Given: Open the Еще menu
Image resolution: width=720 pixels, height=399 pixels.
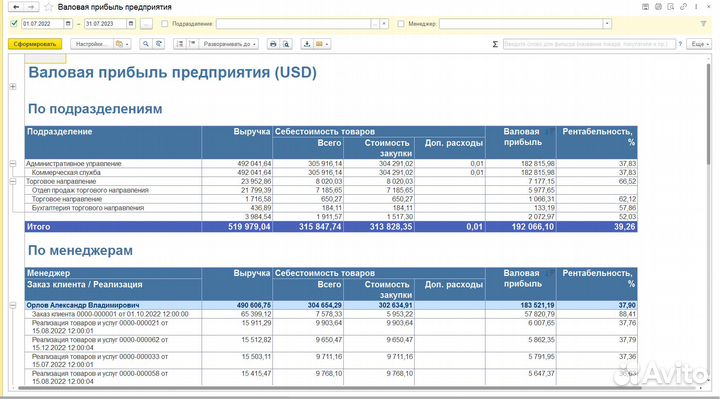Looking at the screenshot, I should pyautogui.click(x=699, y=44).
